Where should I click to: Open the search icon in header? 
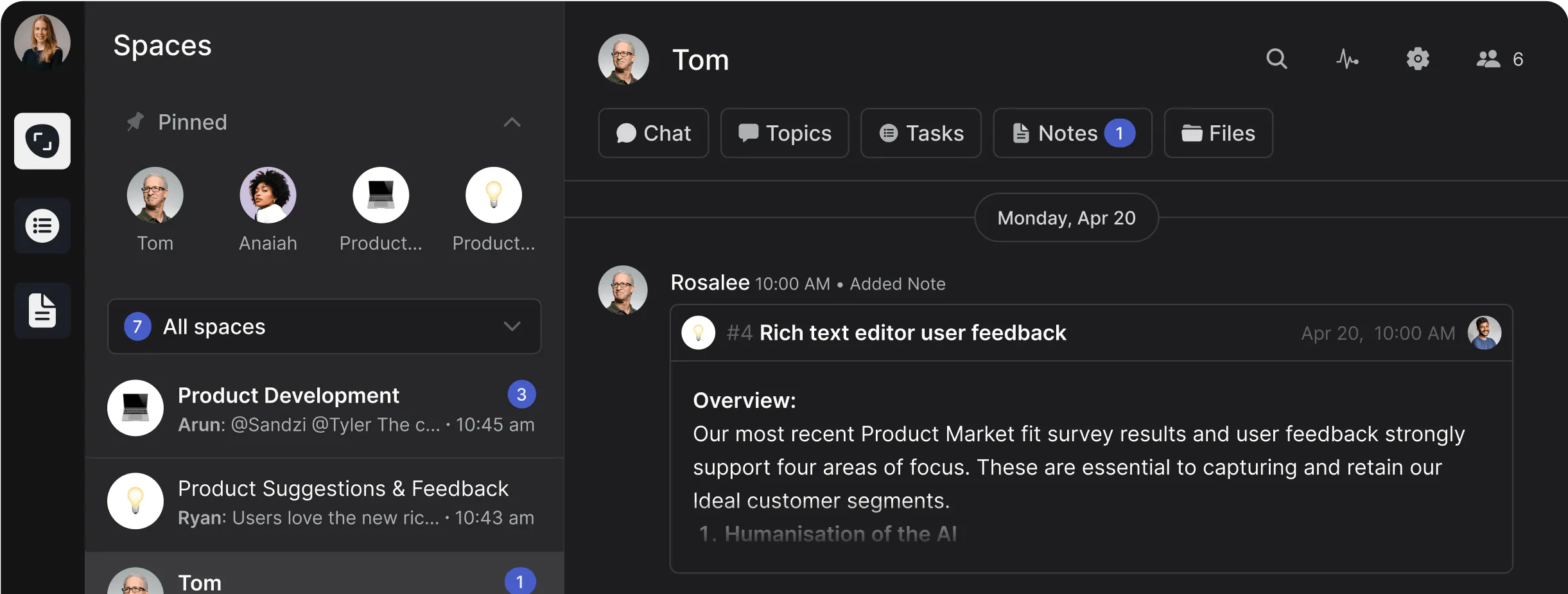tap(1276, 59)
